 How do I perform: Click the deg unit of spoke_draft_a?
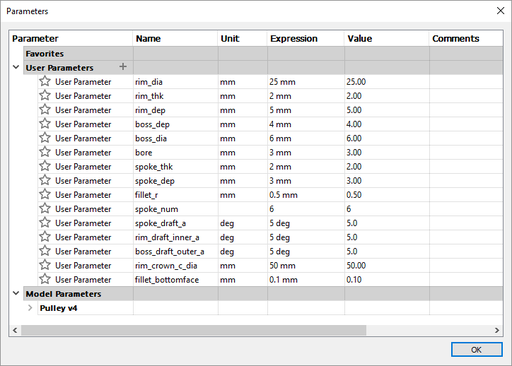tap(243, 223)
